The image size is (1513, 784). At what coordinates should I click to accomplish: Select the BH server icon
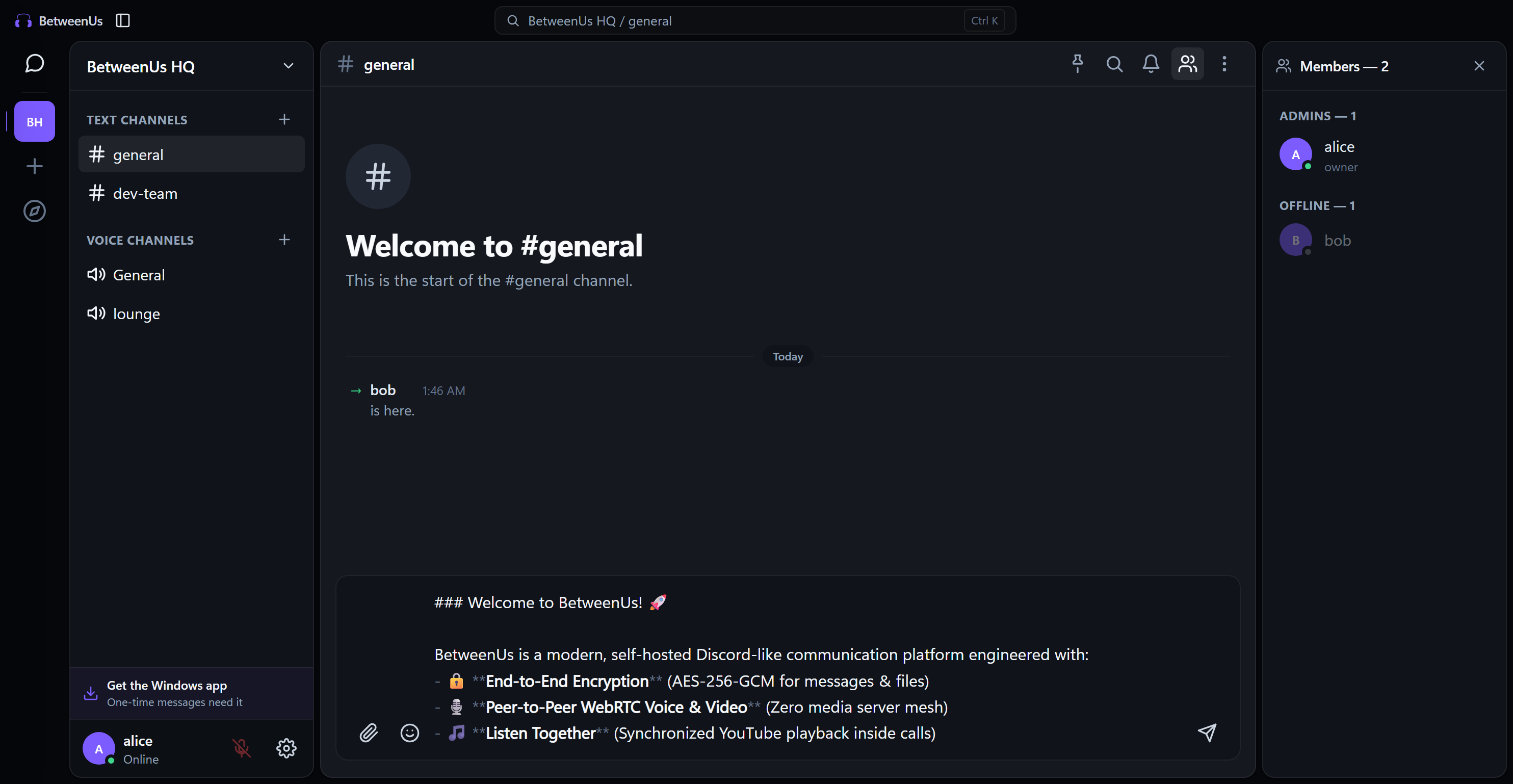coord(35,121)
